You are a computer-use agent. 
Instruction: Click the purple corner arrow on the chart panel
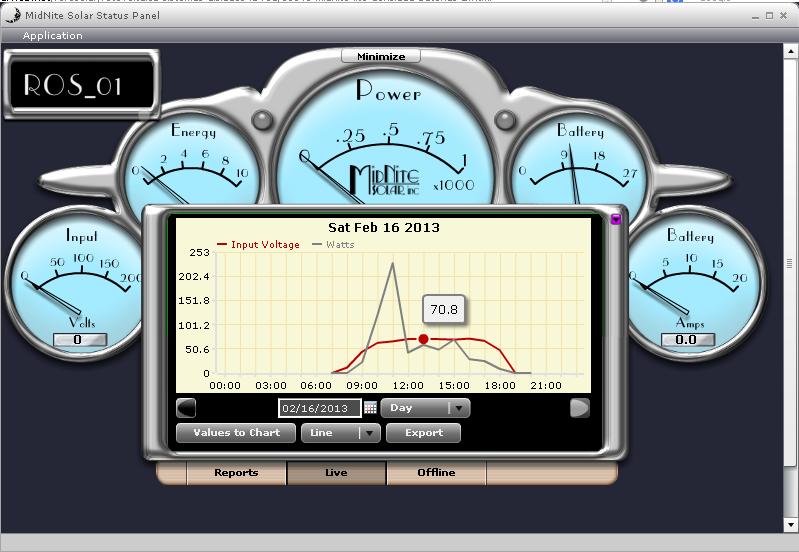tap(616, 219)
